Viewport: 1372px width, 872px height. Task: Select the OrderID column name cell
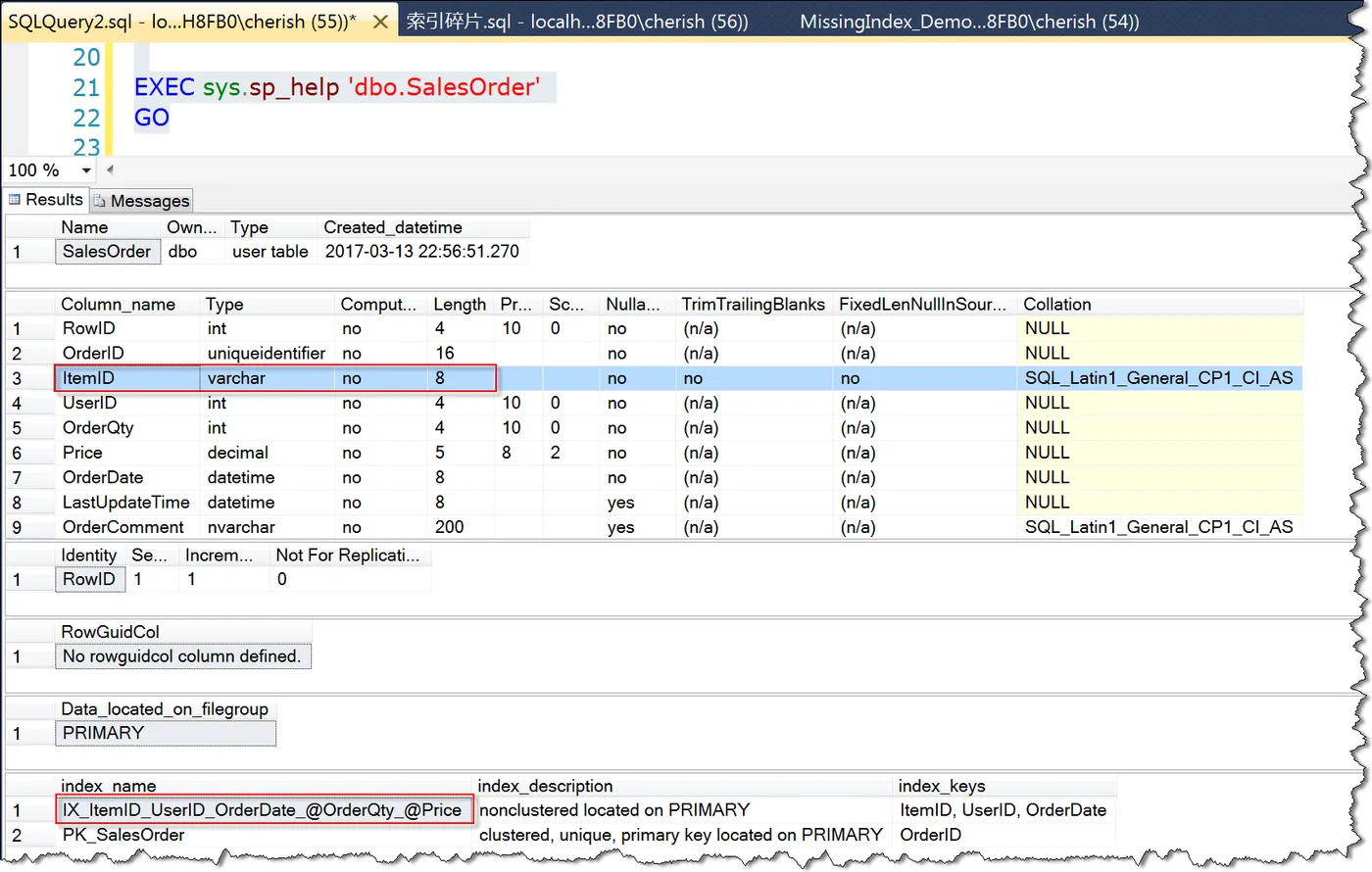click(127, 354)
